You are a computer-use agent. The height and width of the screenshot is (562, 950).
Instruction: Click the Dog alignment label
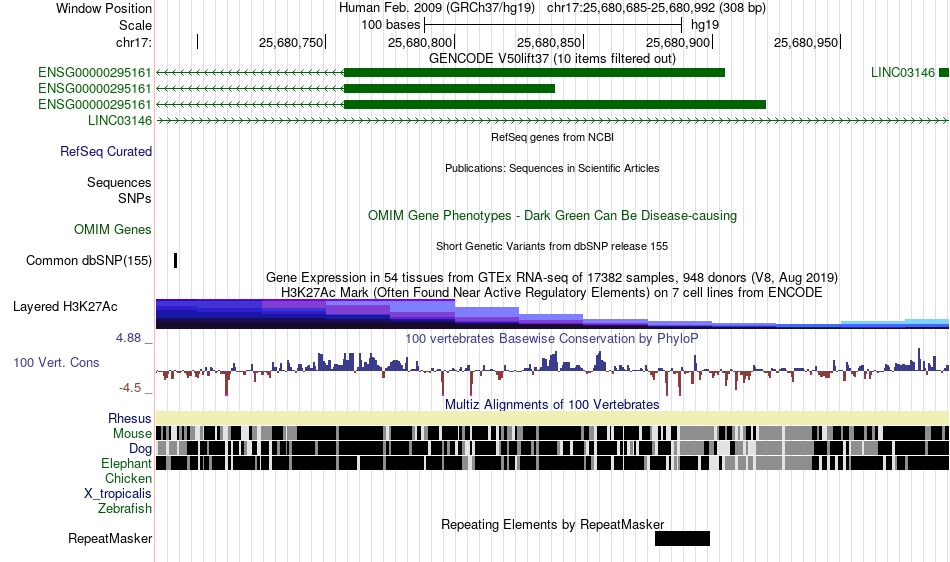[x=140, y=449]
